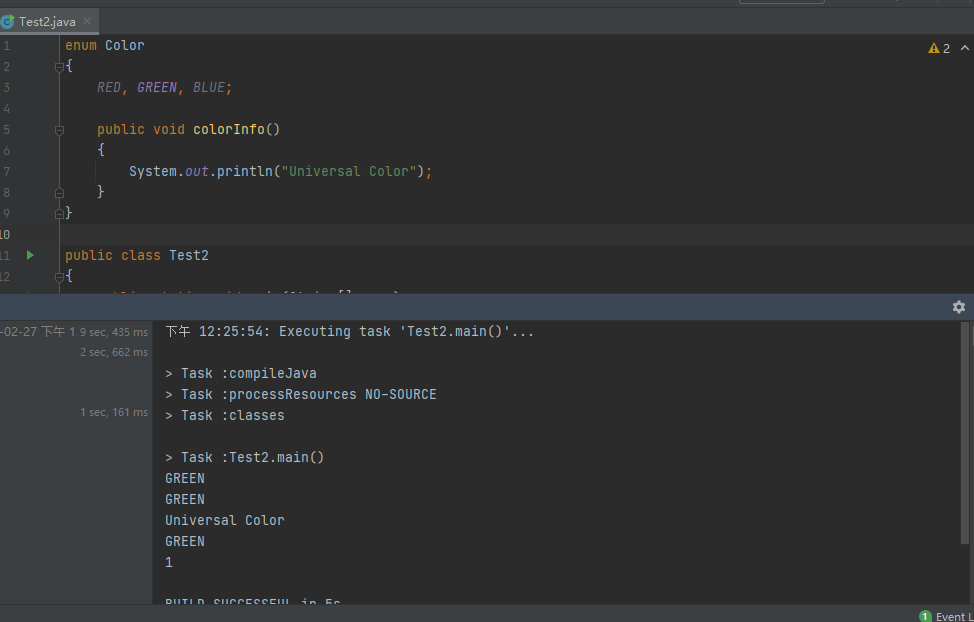
Task: Run Test2 using the green gutter arrow
Action: click(x=30, y=255)
